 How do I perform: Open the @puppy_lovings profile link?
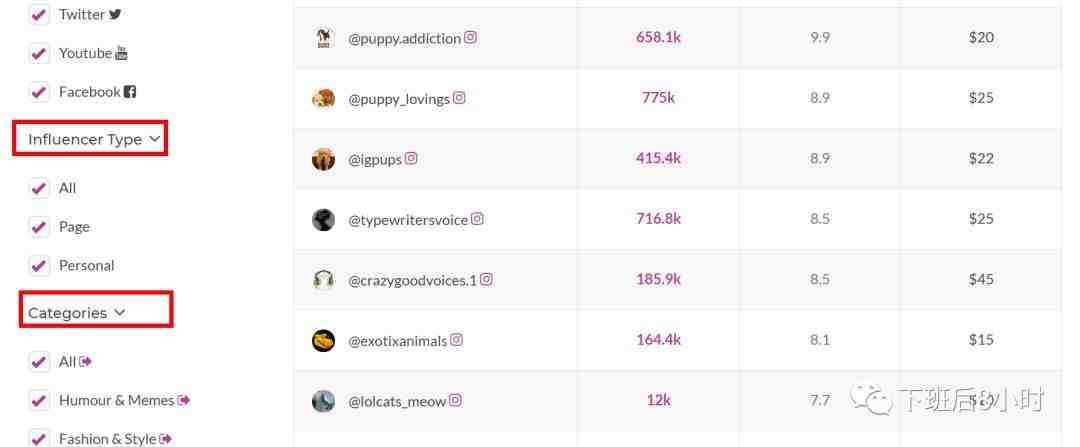398,99
